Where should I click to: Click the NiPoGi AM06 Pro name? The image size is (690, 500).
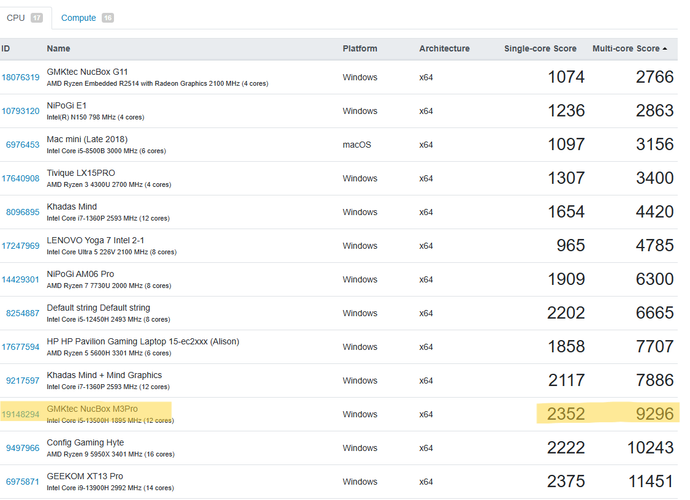click(x=80, y=274)
